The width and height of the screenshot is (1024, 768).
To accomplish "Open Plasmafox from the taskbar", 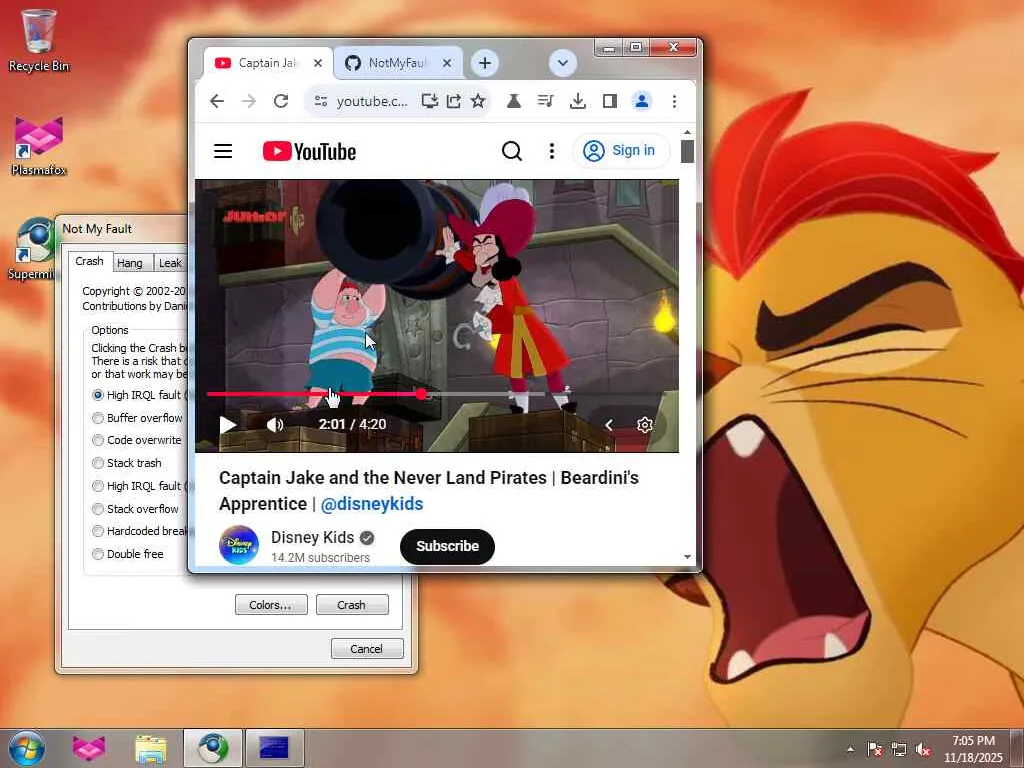I will pyautogui.click(x=89, y=748).
